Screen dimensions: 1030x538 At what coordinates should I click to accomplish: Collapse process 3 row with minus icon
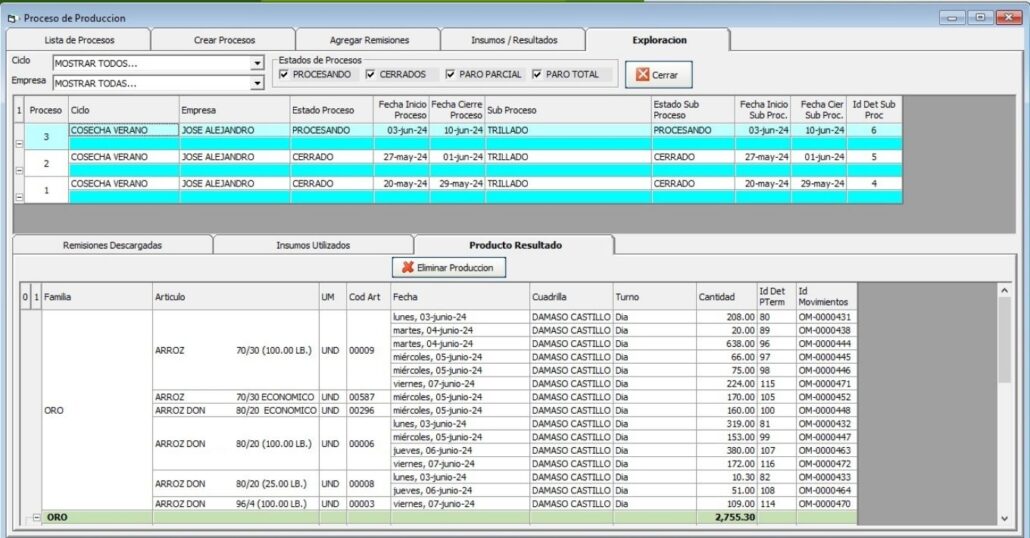(x=19, y=144)
